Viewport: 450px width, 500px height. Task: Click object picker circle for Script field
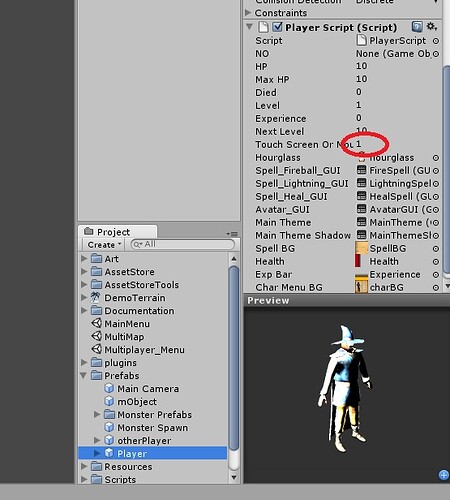pos(436,41)
